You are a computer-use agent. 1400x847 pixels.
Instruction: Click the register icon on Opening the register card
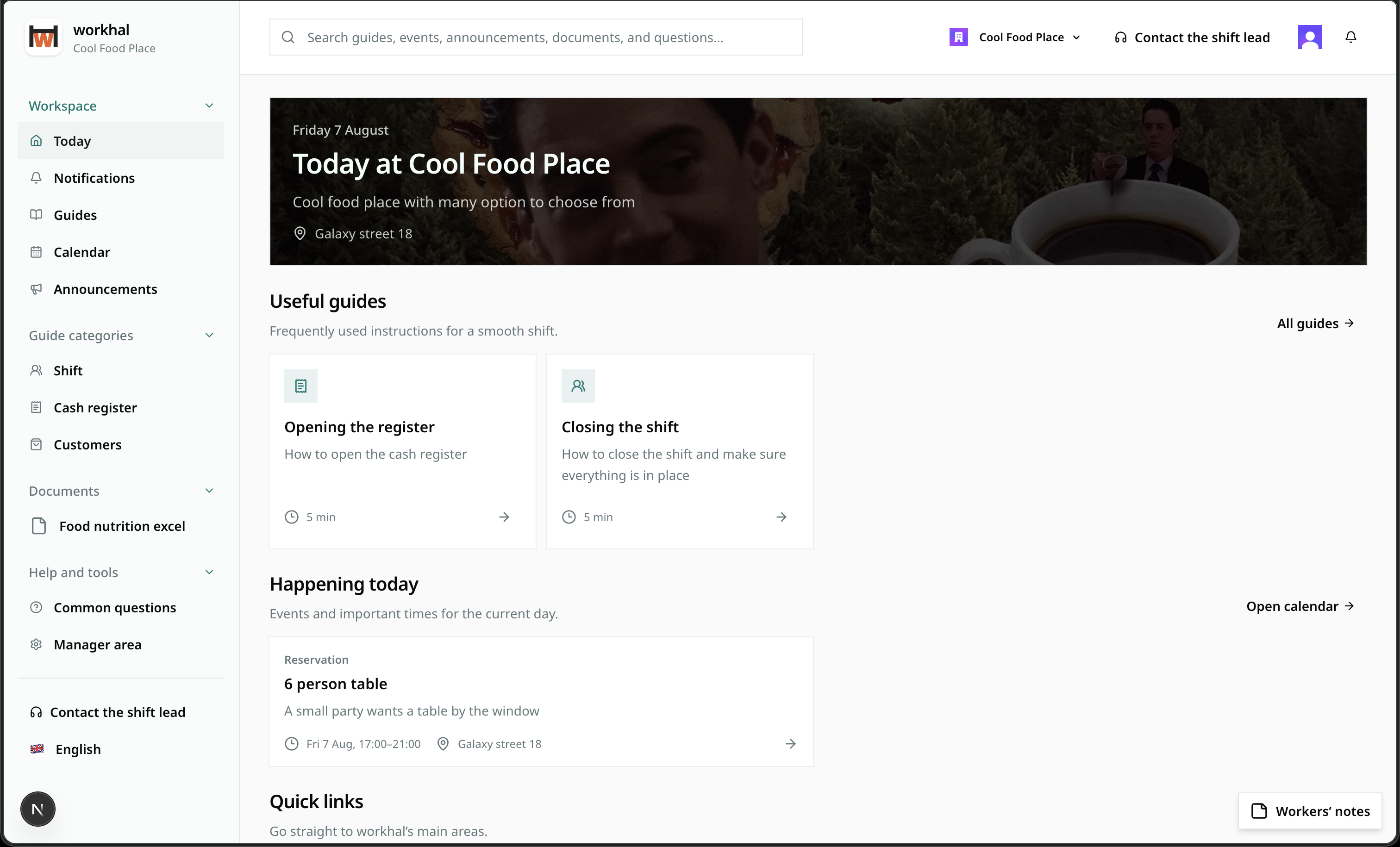300,386
